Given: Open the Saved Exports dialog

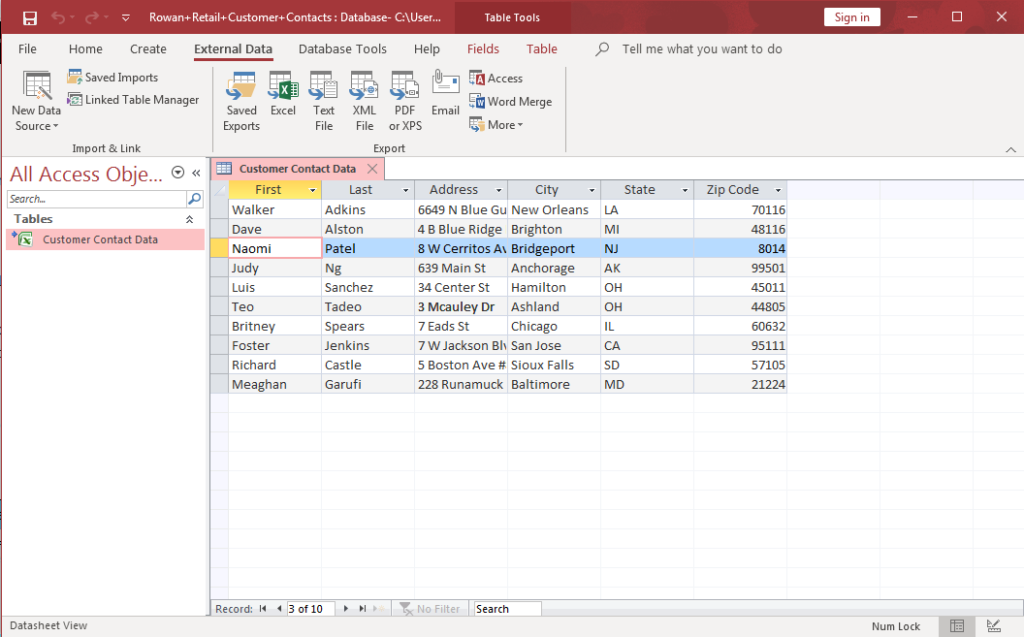Looking at the screenshot, I should click(241, 99).
